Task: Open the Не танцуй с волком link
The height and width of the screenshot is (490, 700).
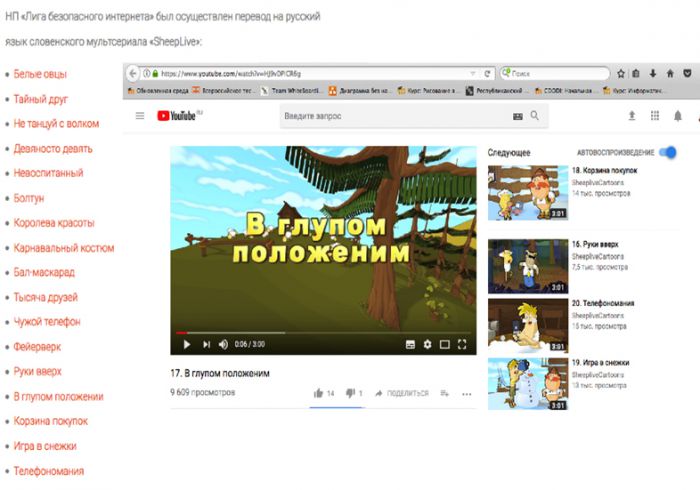Action: (x=56, y=124)
